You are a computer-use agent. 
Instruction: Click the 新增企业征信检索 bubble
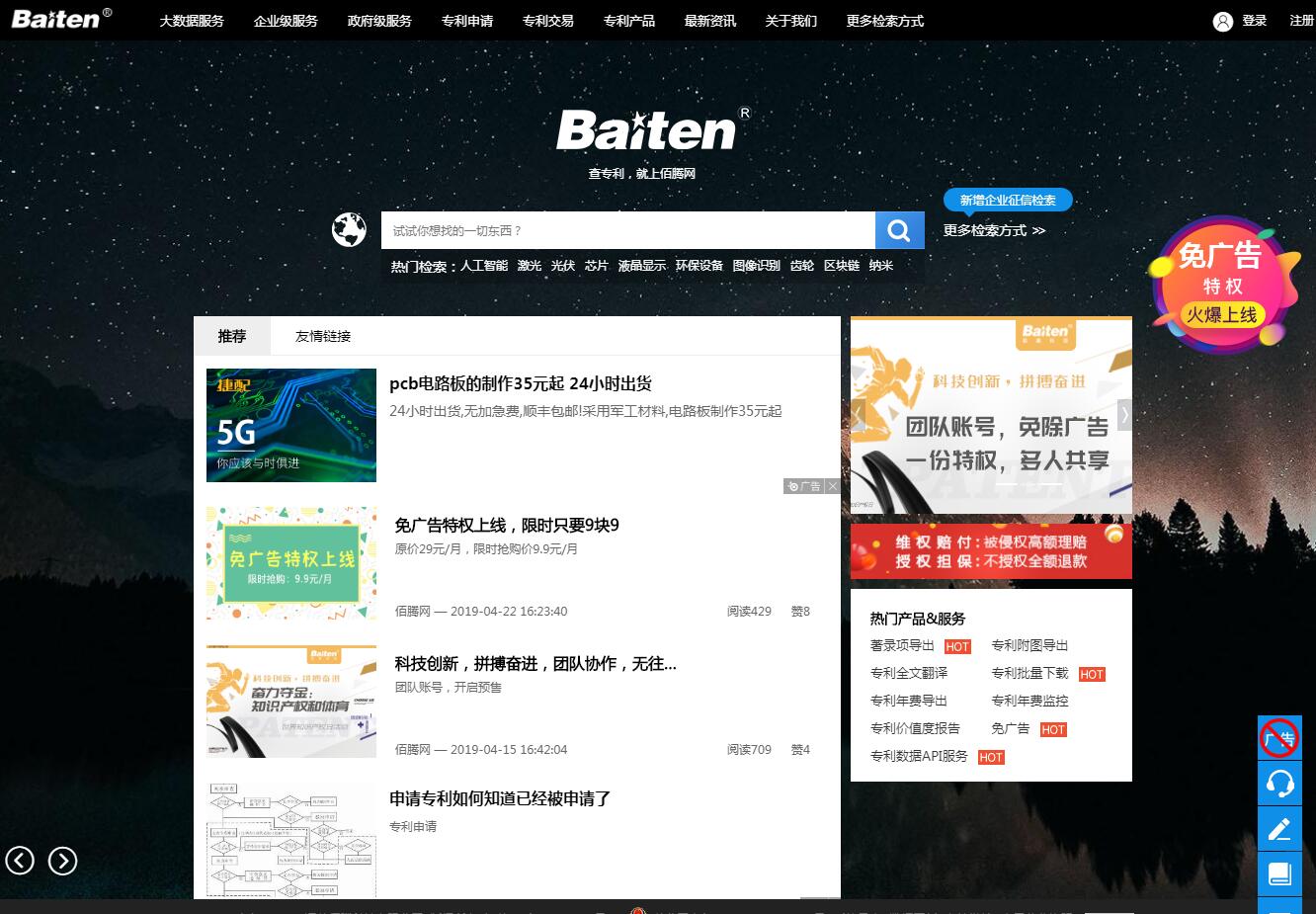(1008, 201)
